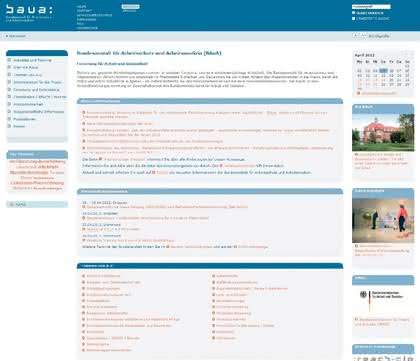Open Arbeitsstätten in the Themen von A-Z list
Viewport: 420px width, 361px height.
98,301
